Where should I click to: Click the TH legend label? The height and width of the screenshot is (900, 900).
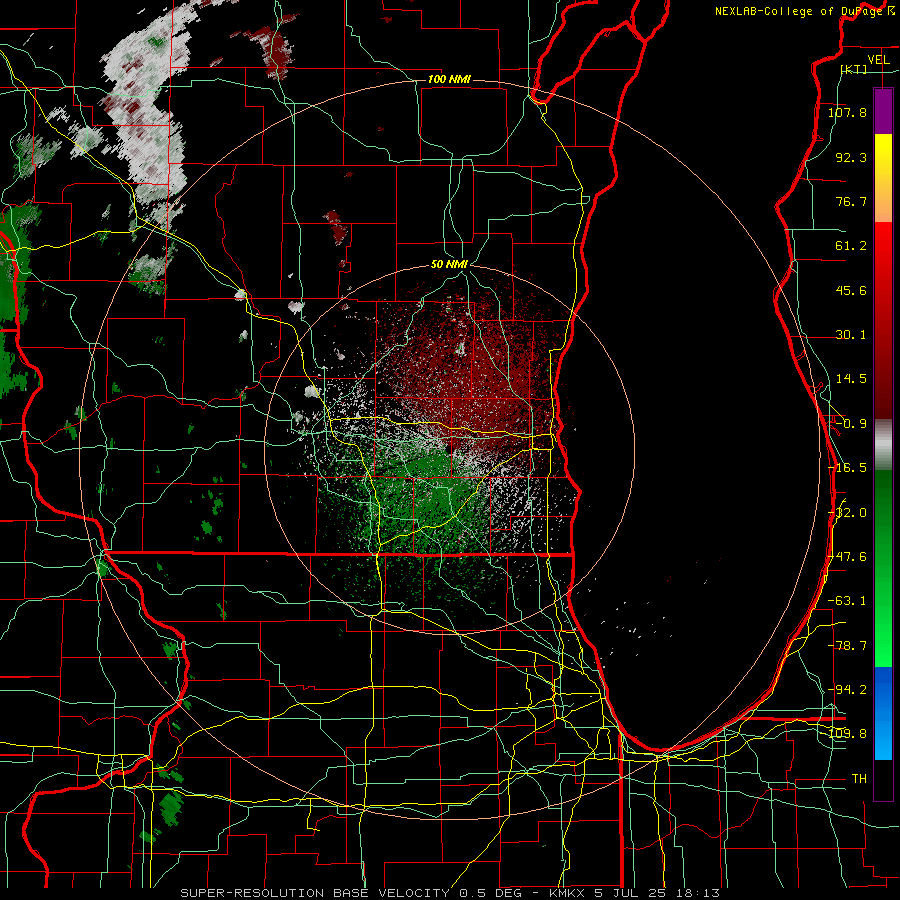pyautogui.click(x=859, y=779)
